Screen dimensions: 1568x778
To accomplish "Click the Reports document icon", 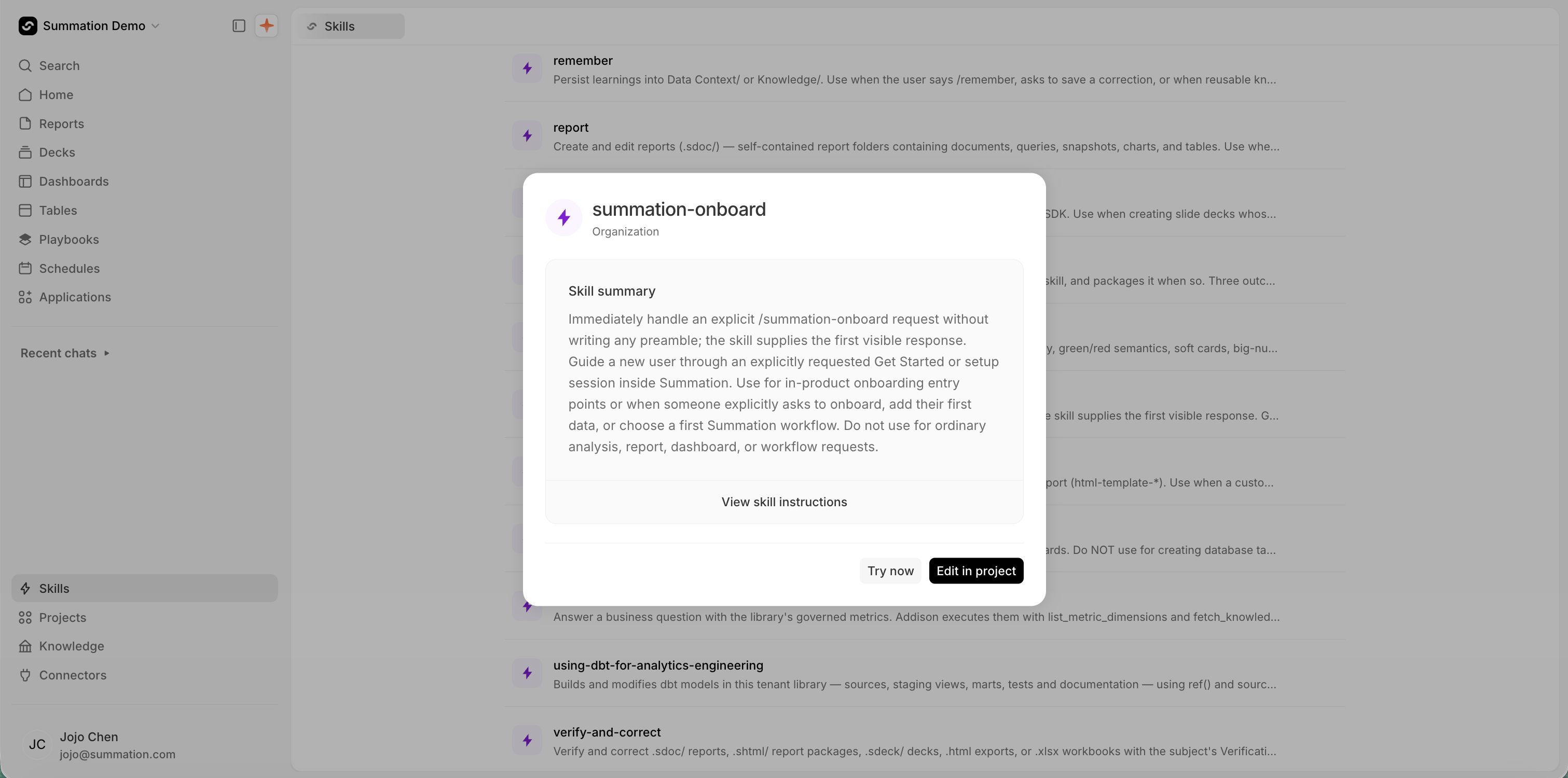I will (x=25, y=123).
